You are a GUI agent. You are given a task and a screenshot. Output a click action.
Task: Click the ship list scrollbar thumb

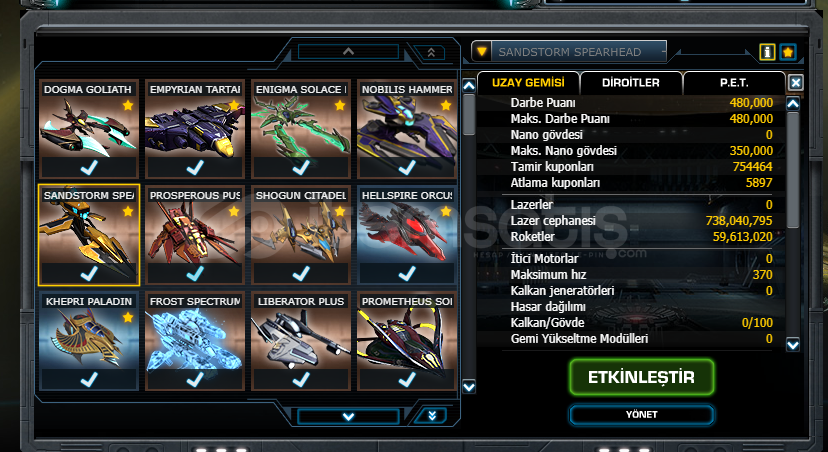click(469, 115)
